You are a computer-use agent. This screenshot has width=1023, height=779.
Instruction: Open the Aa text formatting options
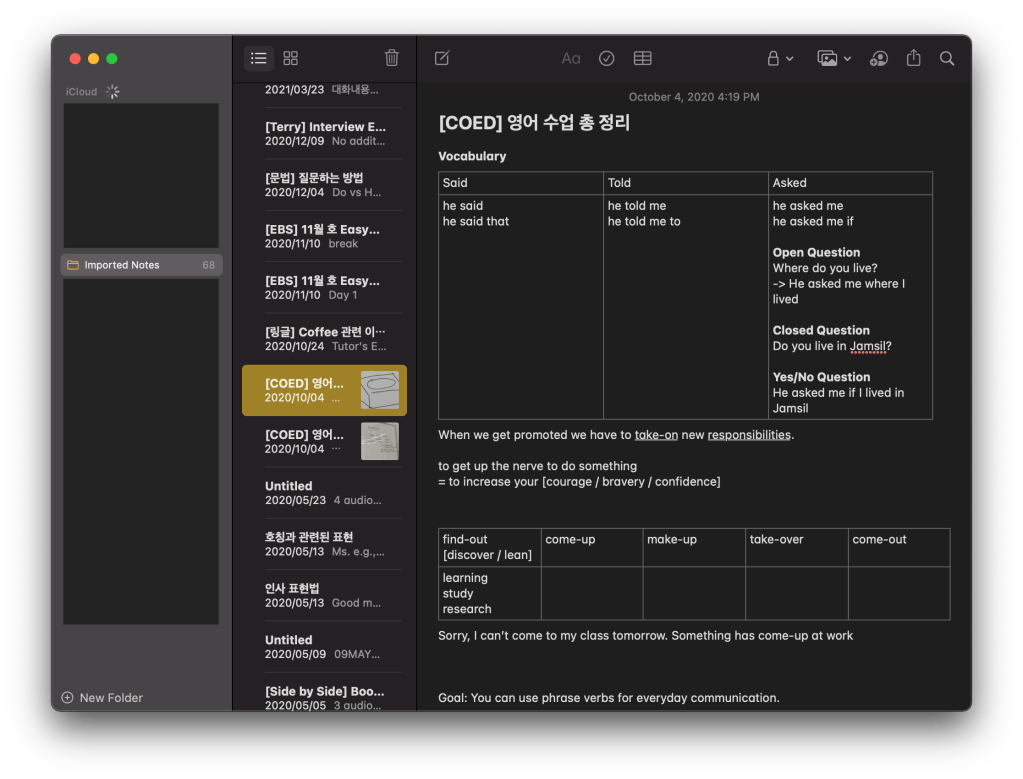[570, 58]
